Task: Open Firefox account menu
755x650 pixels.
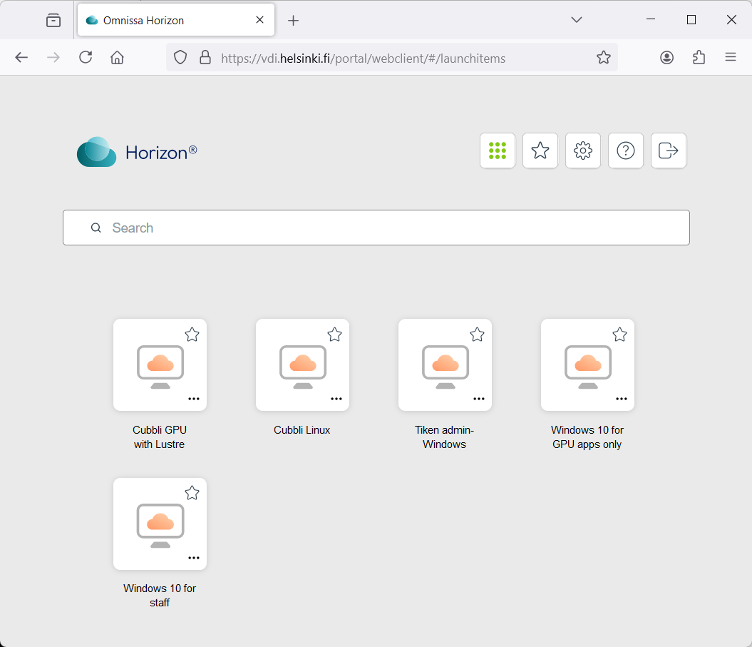Action: tap(669, 58)
